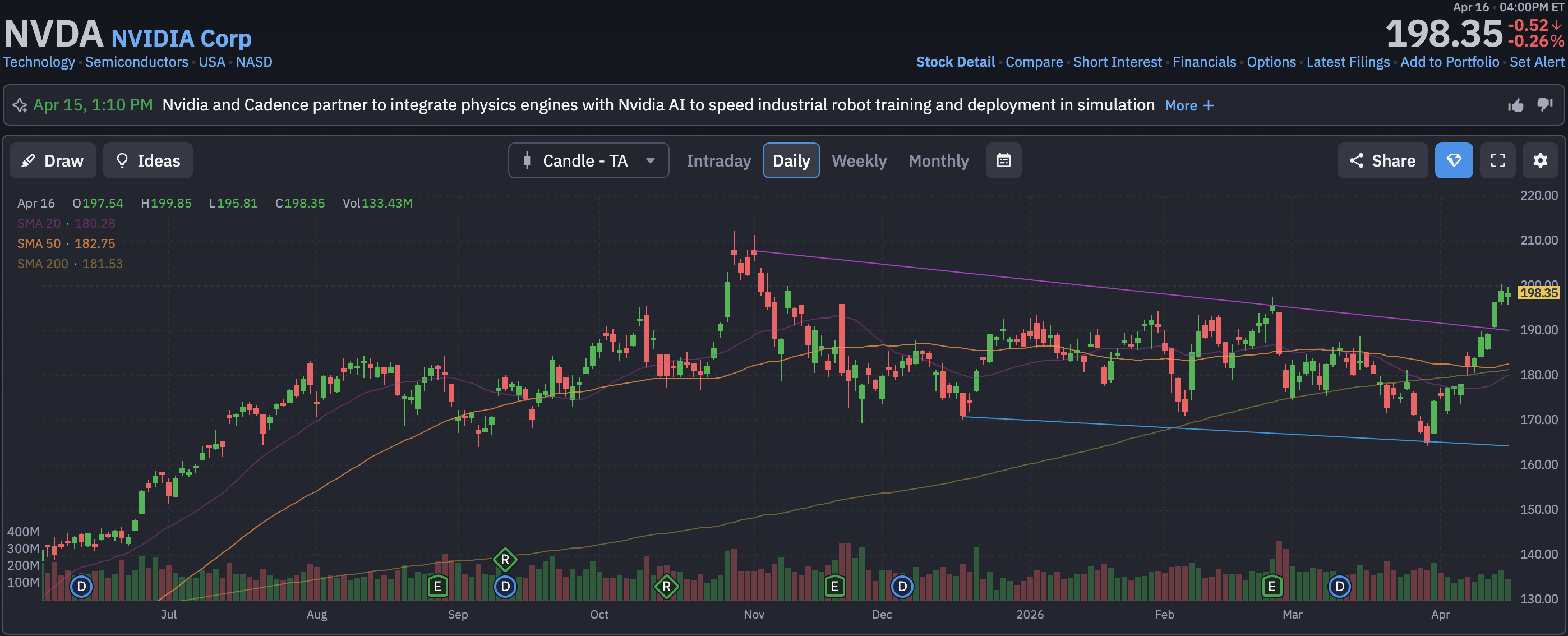Open the Short Interest tab
Image resolution: width=1568 pixels, height=636 pixels.
(1117, 62)
